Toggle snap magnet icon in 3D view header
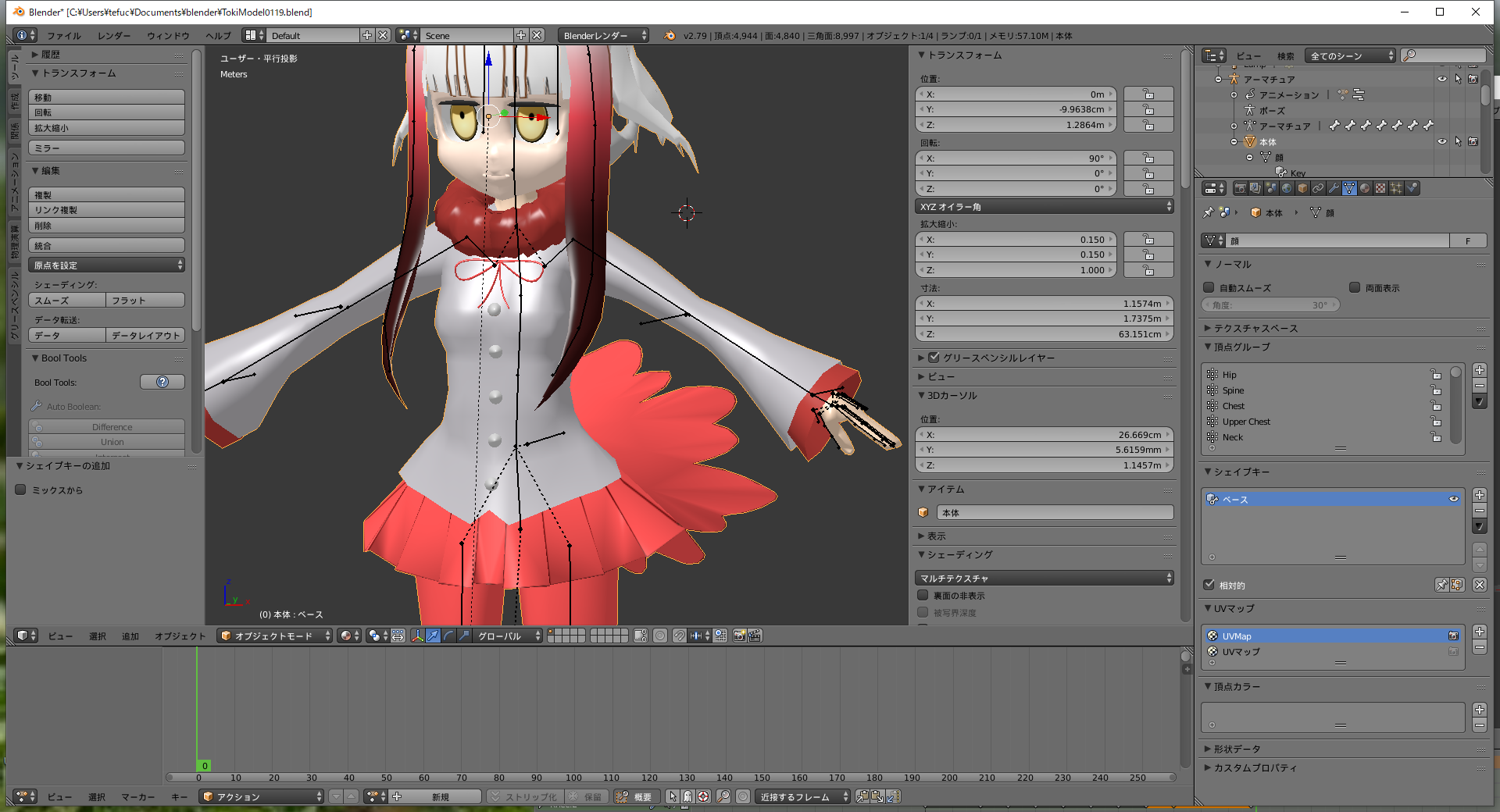 680,636
